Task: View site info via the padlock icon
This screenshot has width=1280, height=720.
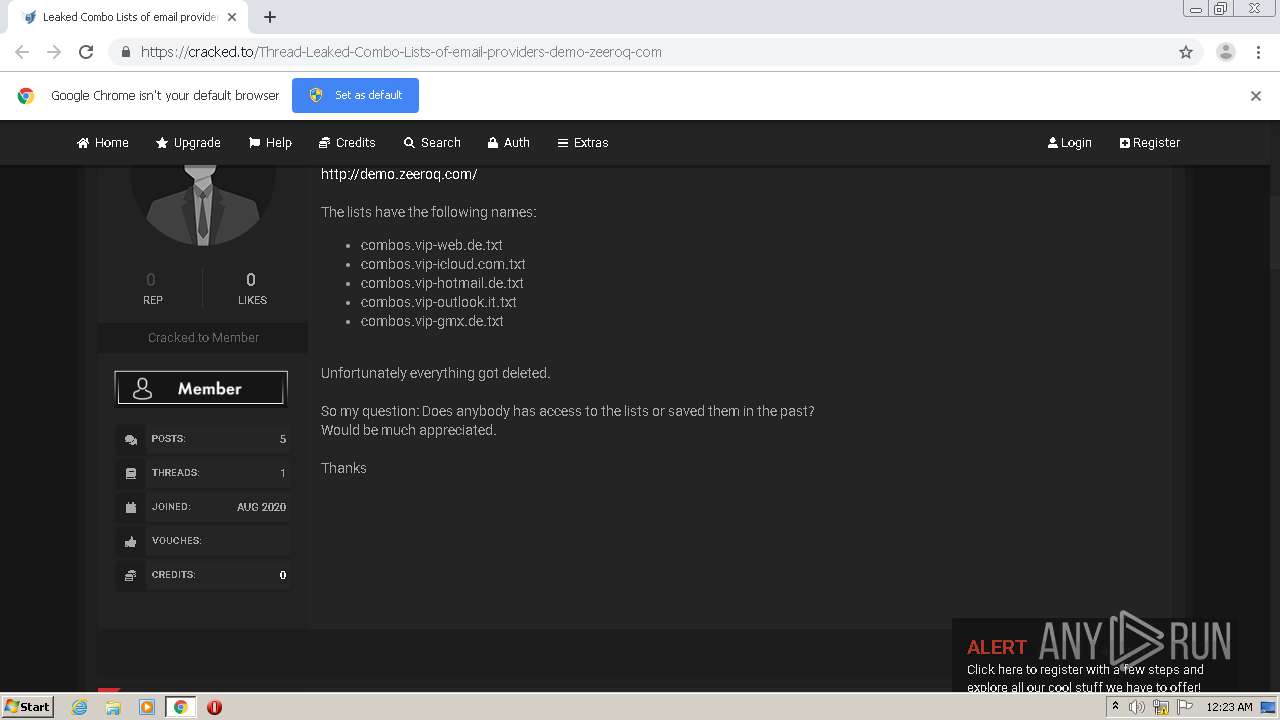Action: click(x=126, y=52)
